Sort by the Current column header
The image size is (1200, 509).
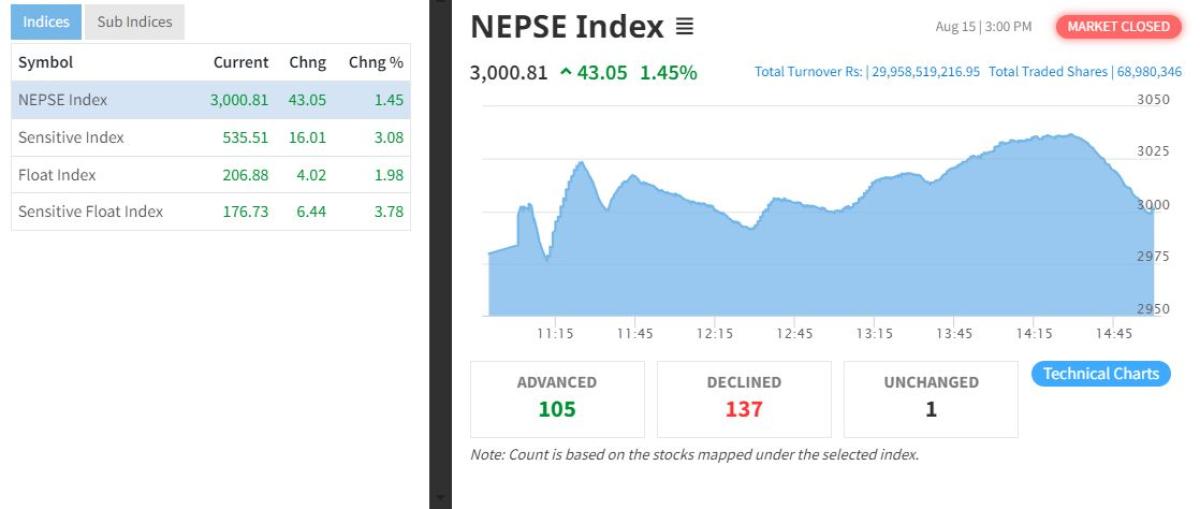pos(240,62)
